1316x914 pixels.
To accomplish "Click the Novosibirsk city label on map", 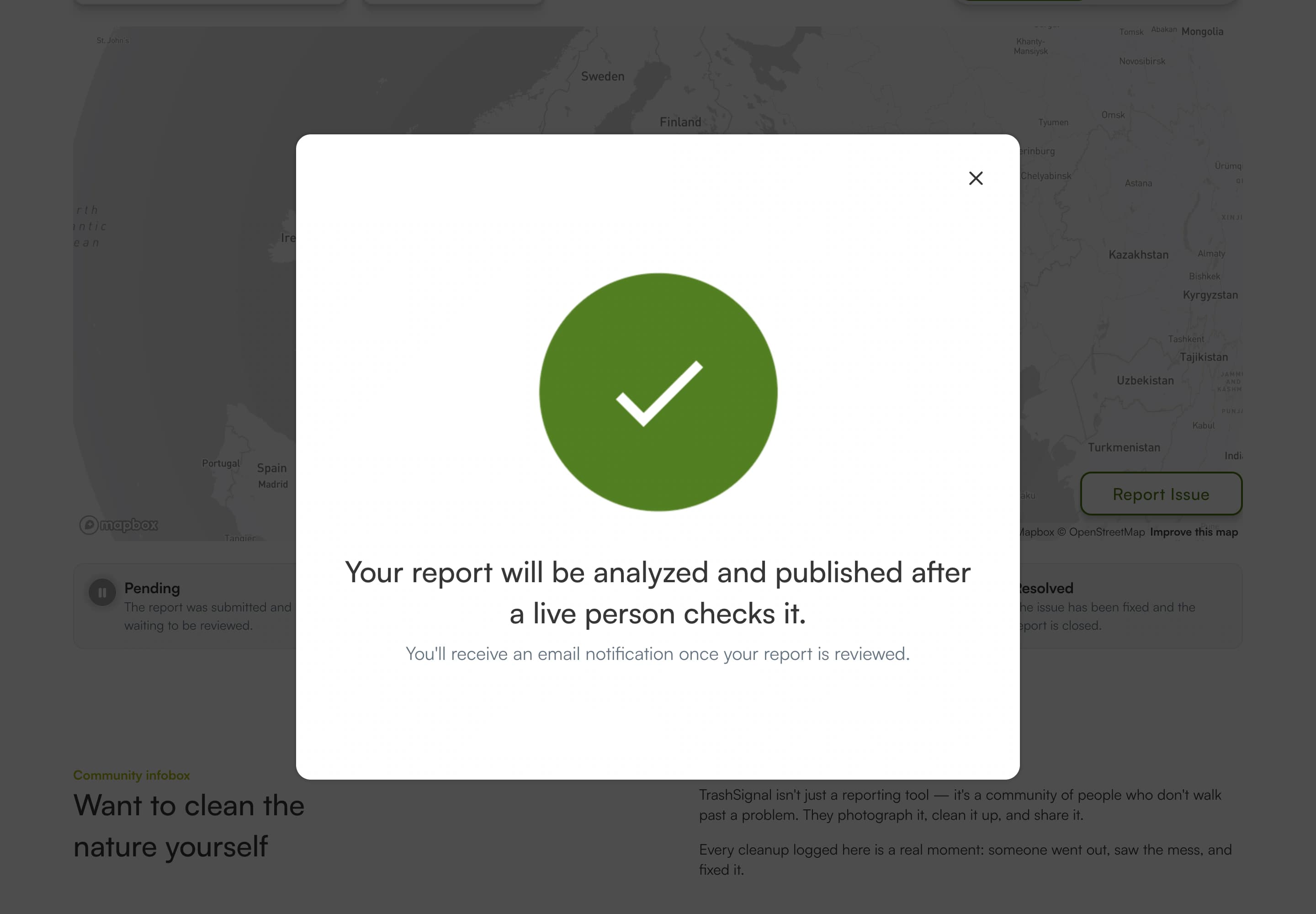I will pyautogui.click(x=1142, y=61).
